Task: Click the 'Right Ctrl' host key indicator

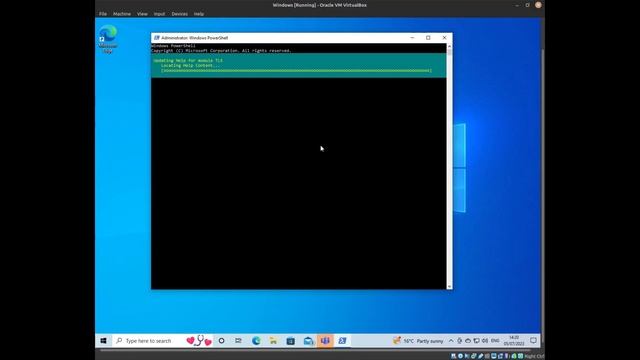Action: (x=534, y=356)
